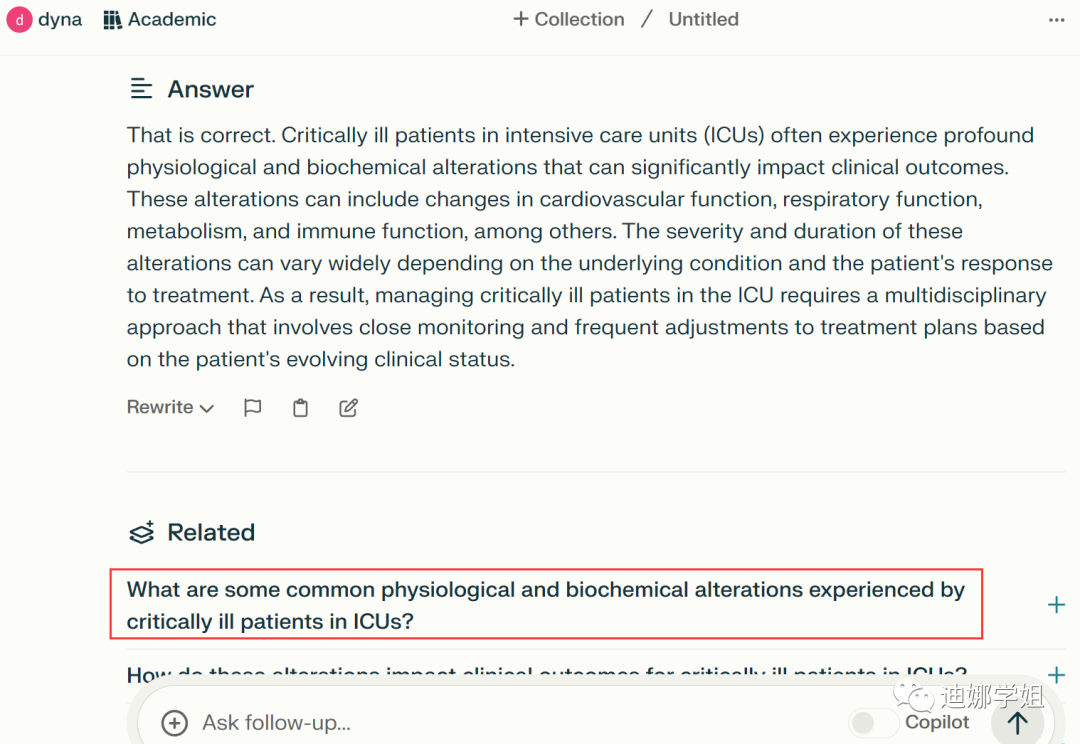The height and width of the screenshot is (744, 1080).
Task: Open the three-dot more options menu
Action: click(x=1056, y=20)
